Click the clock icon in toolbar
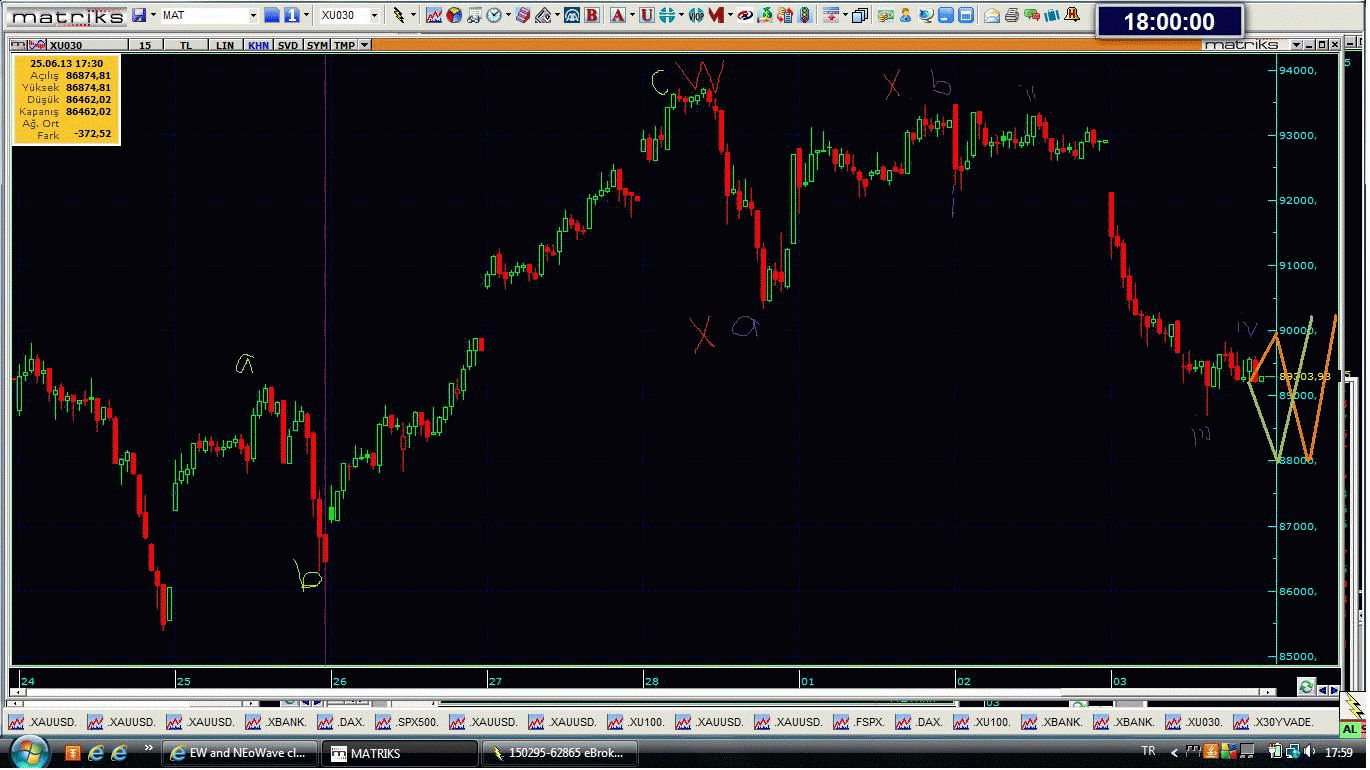The height and width of the screenshot is (770, 1370). click(x=493, y=15)
